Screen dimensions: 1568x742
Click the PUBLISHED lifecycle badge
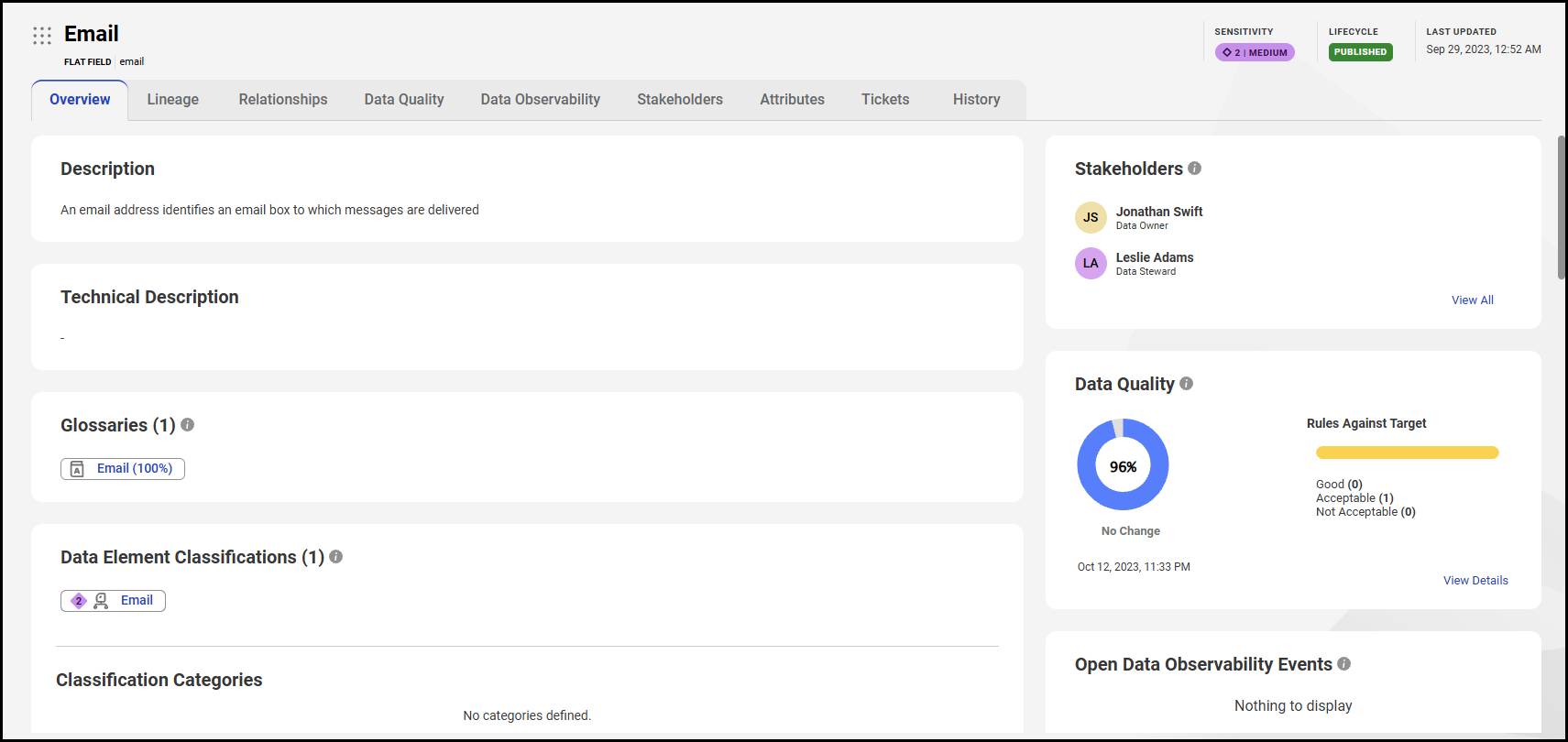click(x=1360, y=52)
